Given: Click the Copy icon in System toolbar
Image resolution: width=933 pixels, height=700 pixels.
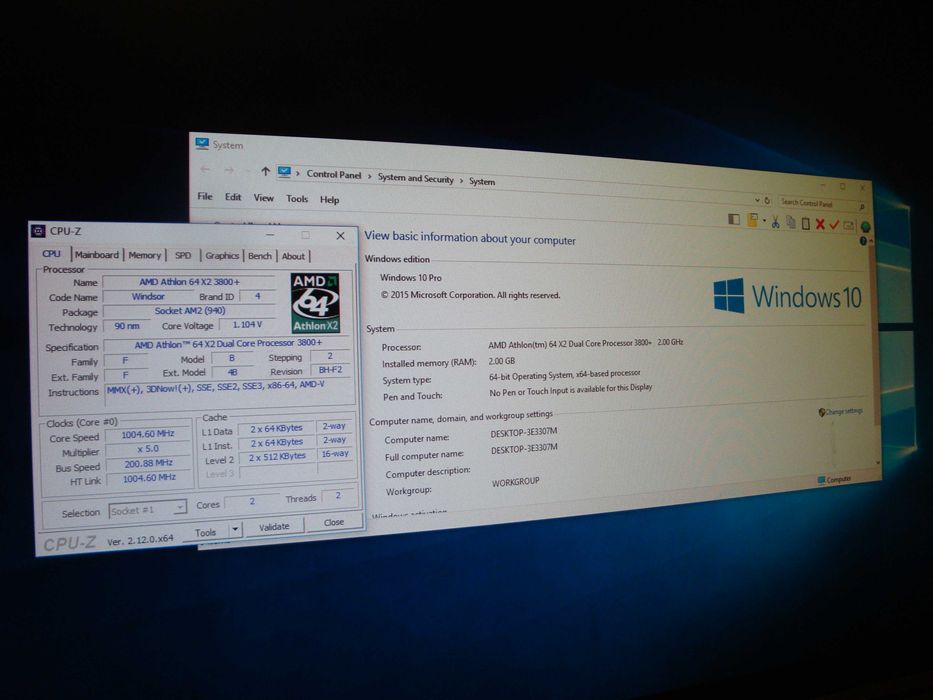Looking at the screenshot, I should 791,223.
